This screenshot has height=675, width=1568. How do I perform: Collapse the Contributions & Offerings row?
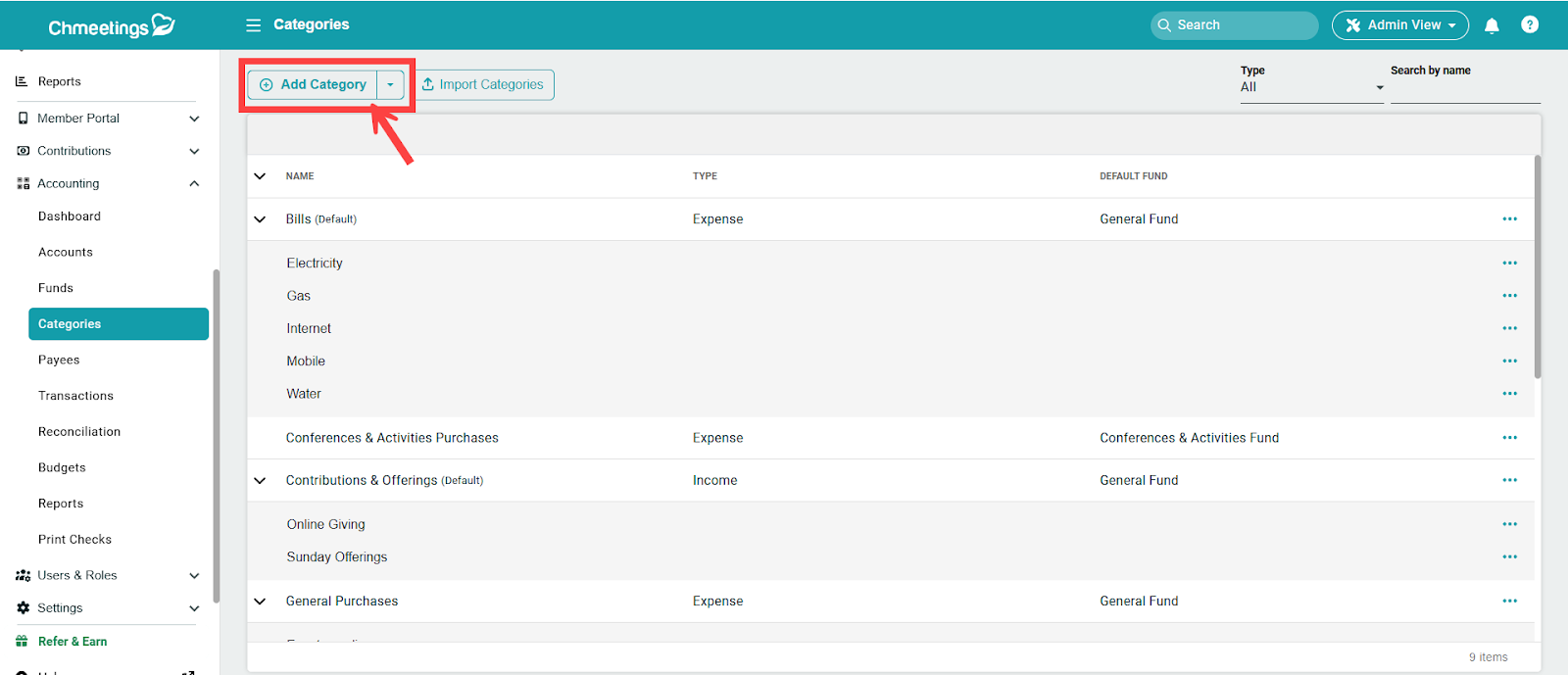tap(260, 481)
